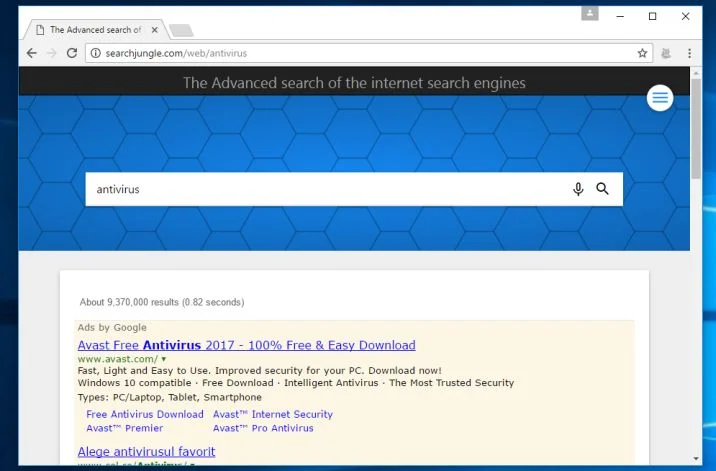This screenshot has height=471, width=716.
Task: Click the page vertical scrollbar thumb
Action: (x=696, y=128)
